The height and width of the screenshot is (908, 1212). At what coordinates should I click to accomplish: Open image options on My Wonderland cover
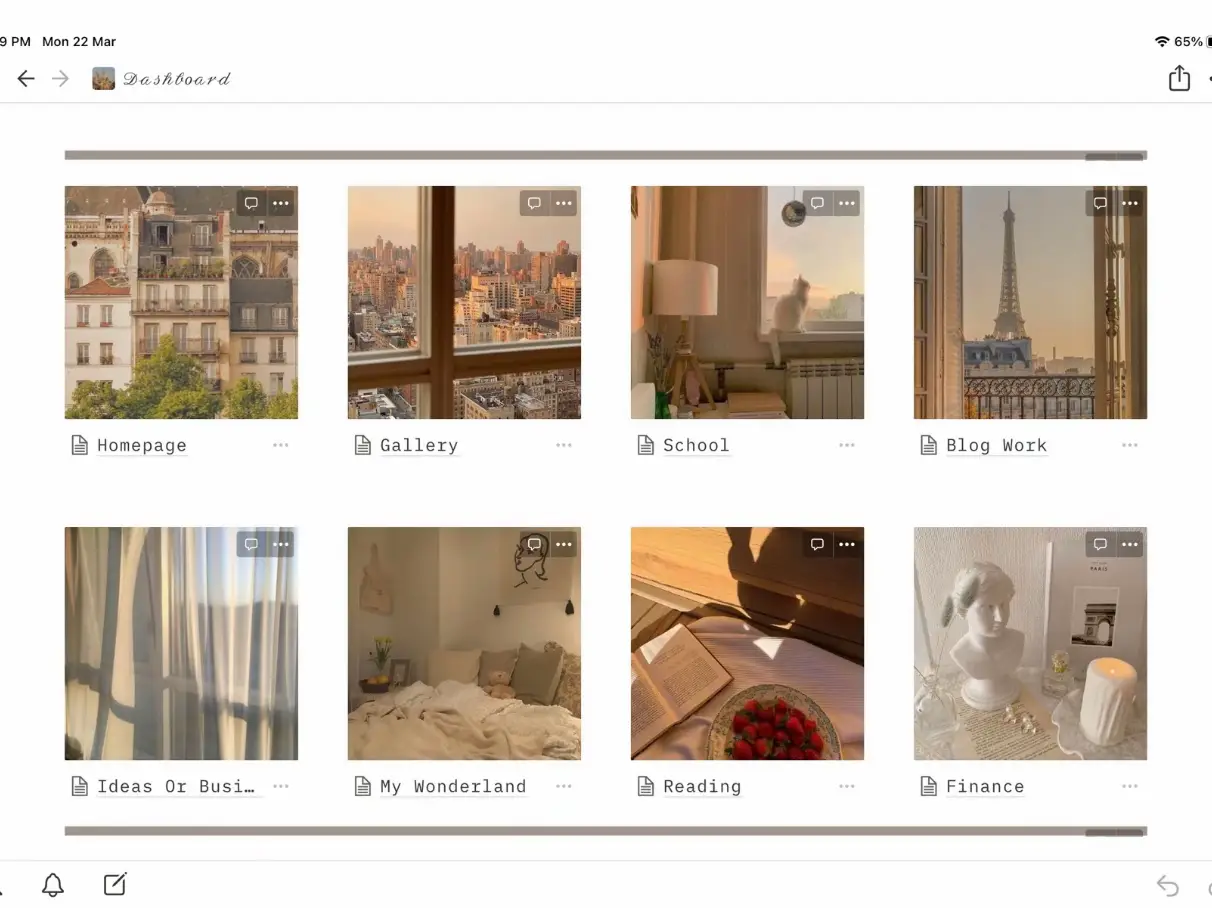[x=564, y=544]
